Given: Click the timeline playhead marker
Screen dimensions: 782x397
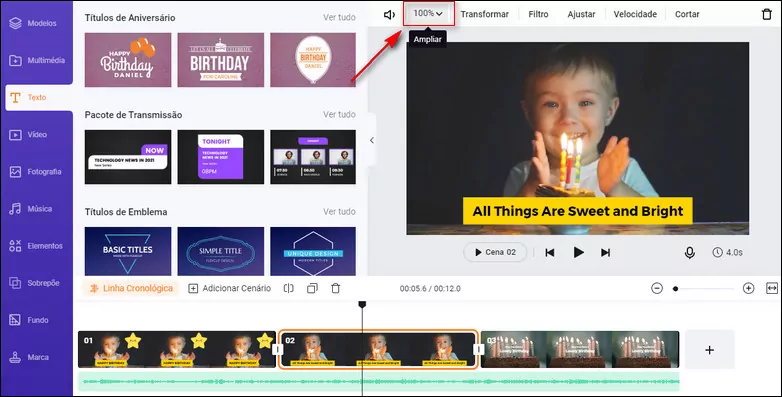Looking at the screenshot, I should (x=363, y=304).
